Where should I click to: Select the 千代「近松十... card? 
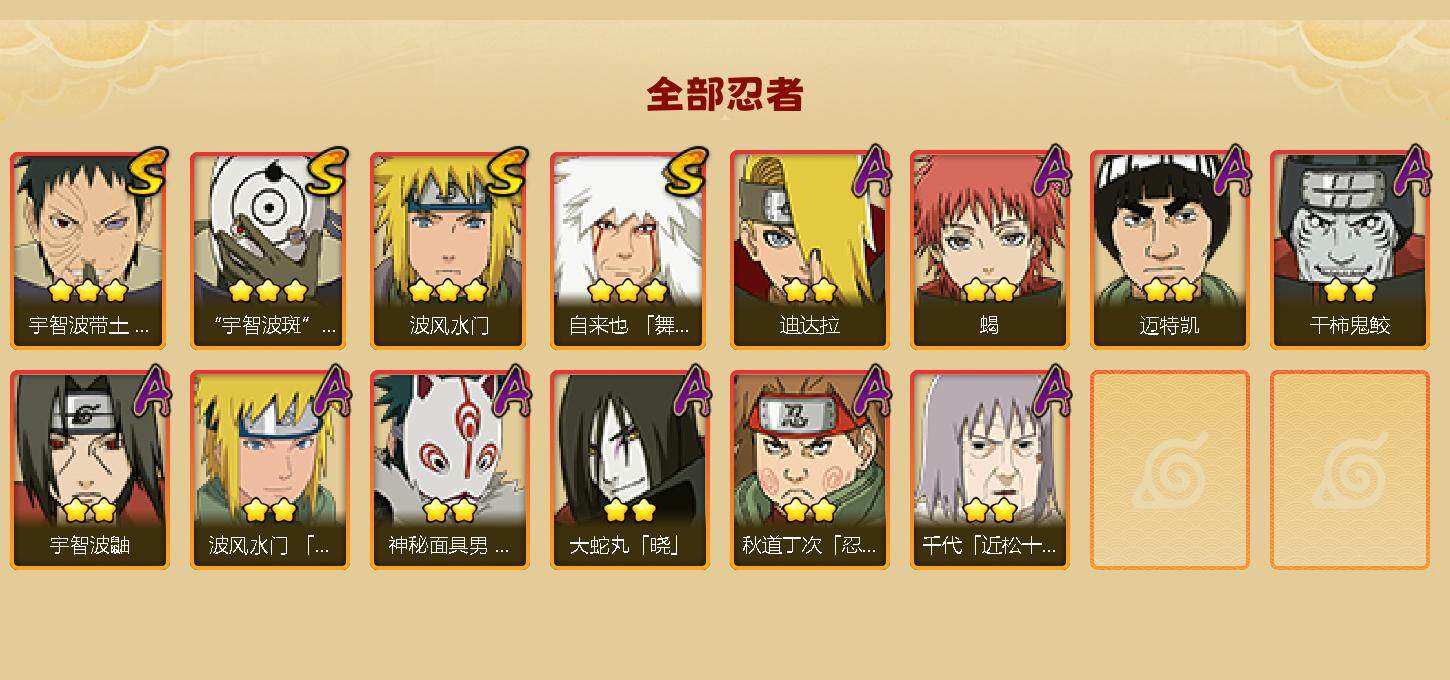990,470
